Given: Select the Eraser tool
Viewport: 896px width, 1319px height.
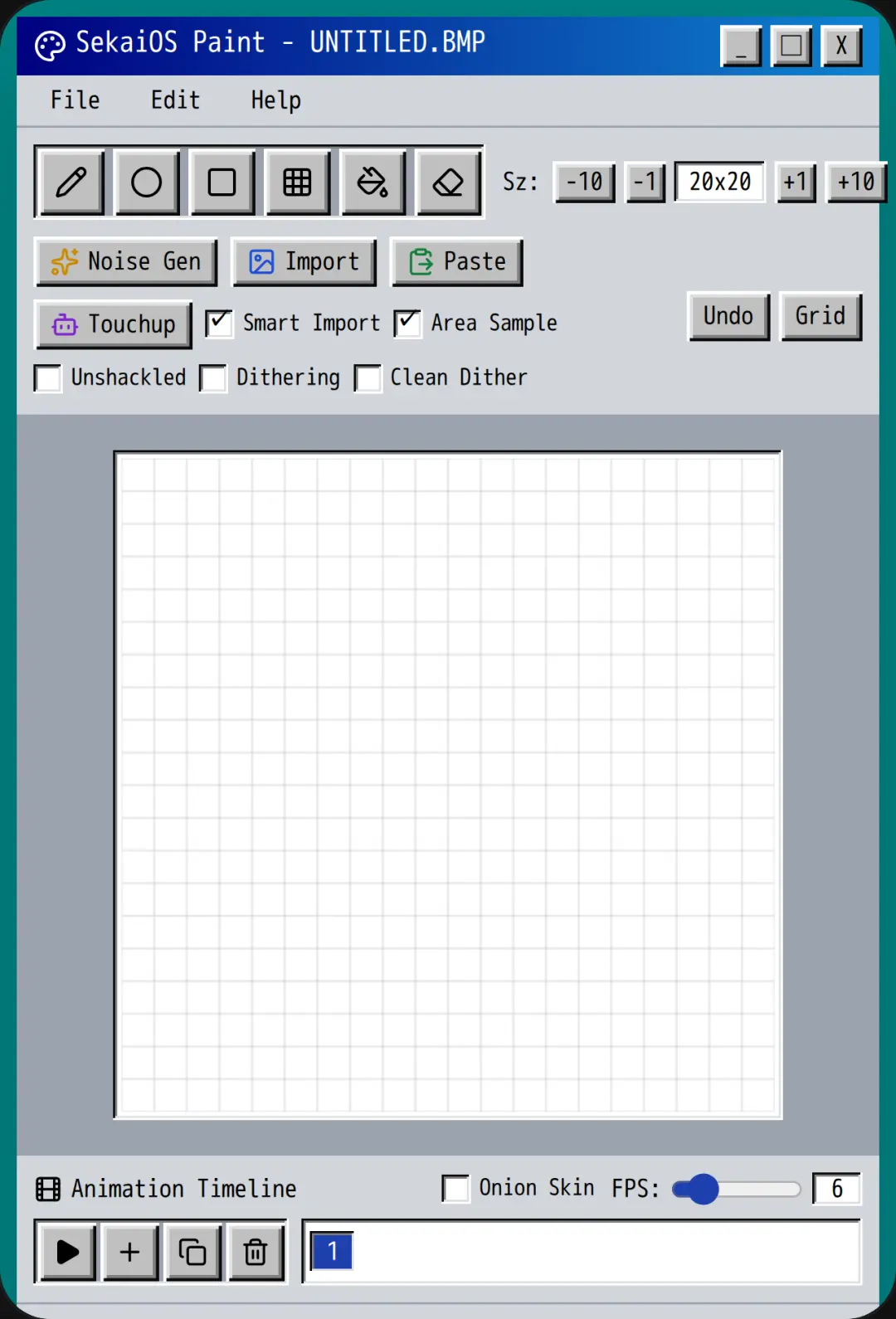Looking at the screenshot, I should pyautogui.click(x=448, y=182).
